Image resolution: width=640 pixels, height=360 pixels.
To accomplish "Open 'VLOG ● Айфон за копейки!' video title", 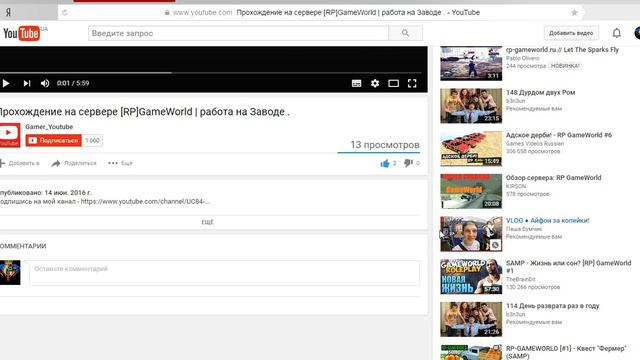I will 547,220.
